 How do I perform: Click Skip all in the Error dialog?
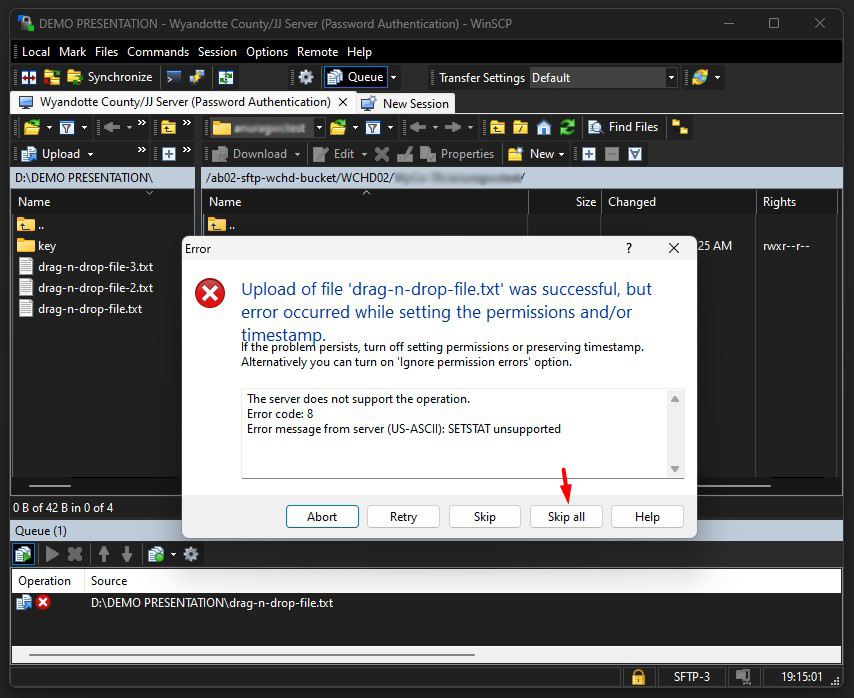pos(566,517)
